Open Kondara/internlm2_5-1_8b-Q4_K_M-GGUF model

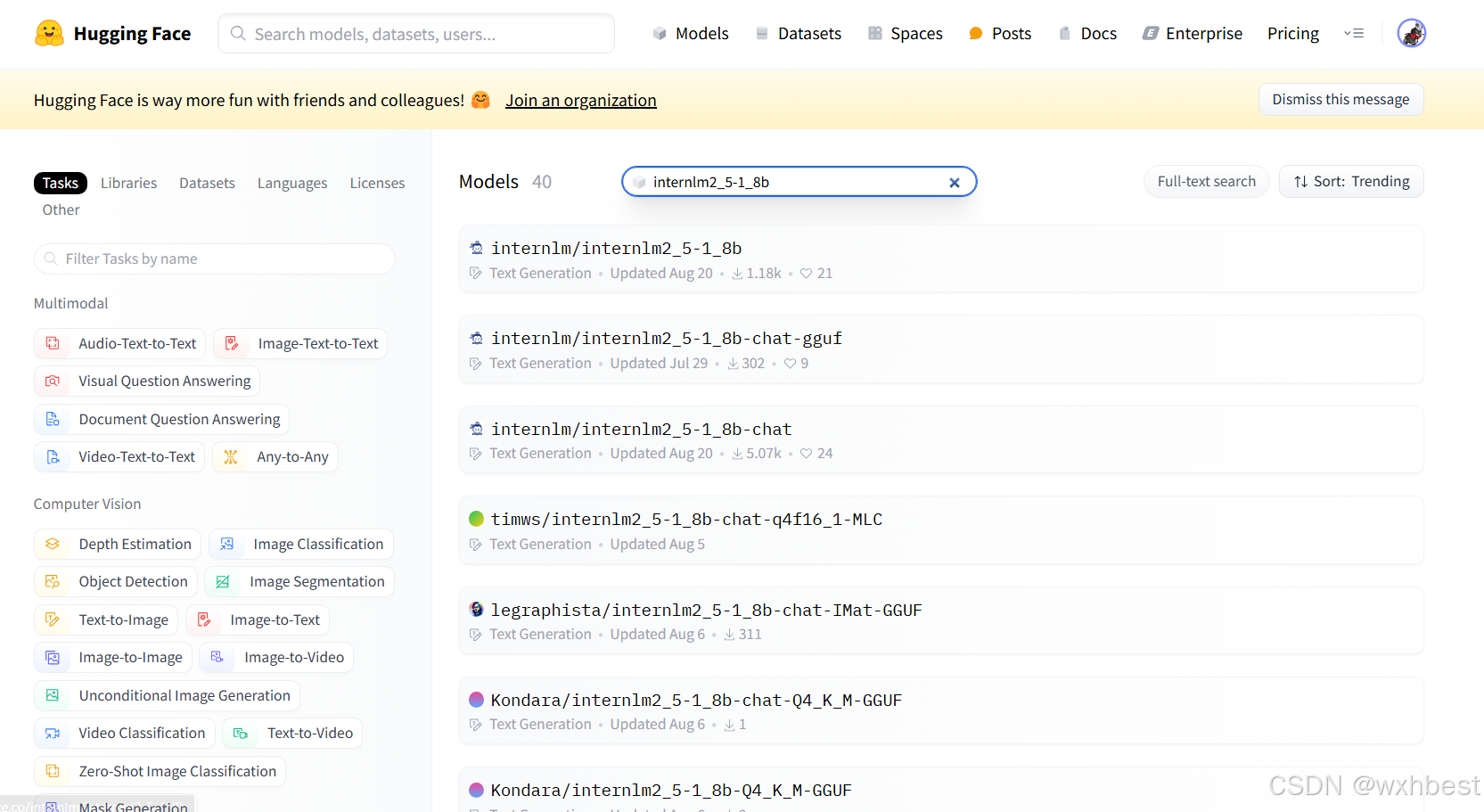[x=941, y=790]
